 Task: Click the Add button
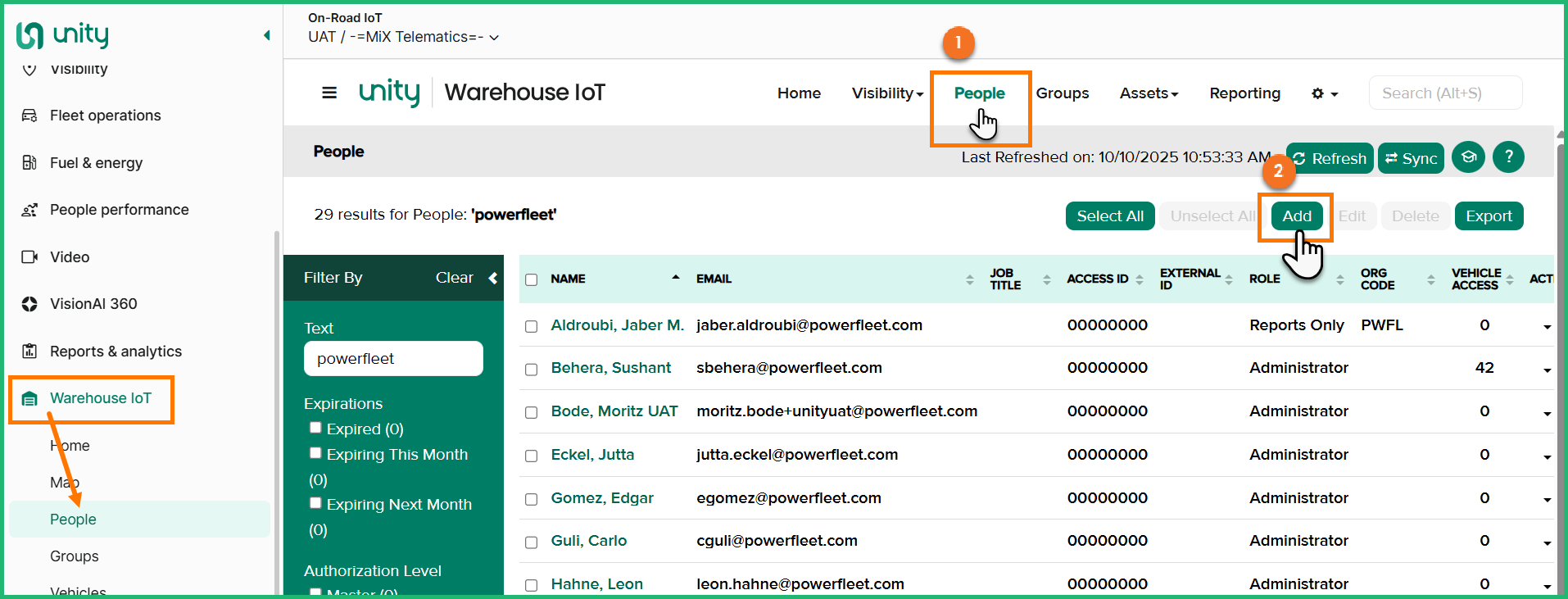pos(1296,216)
